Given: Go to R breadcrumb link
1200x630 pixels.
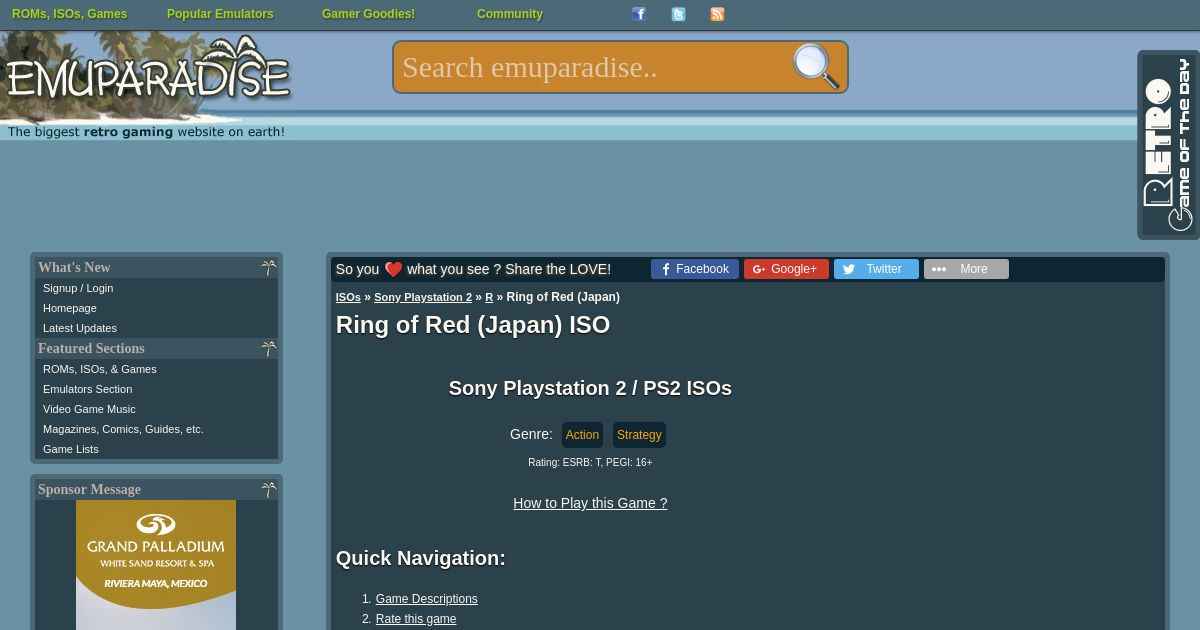Looking at the screenshot, I should click(x=489, y=297).
